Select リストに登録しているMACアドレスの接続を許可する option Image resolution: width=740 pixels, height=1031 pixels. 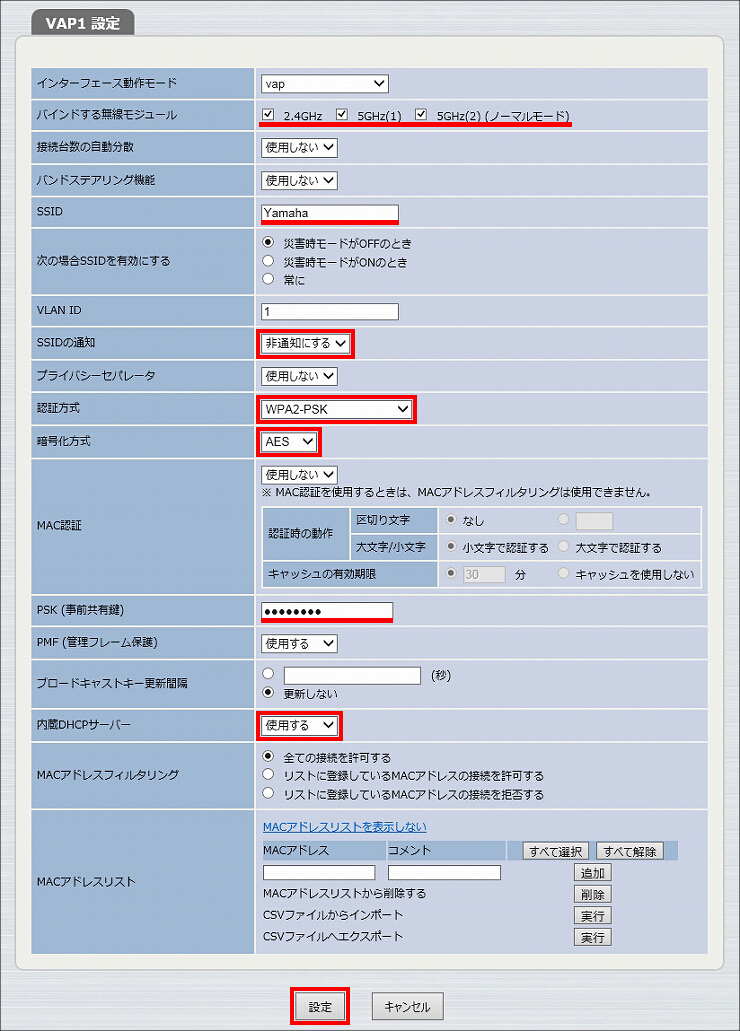(268, 775)
